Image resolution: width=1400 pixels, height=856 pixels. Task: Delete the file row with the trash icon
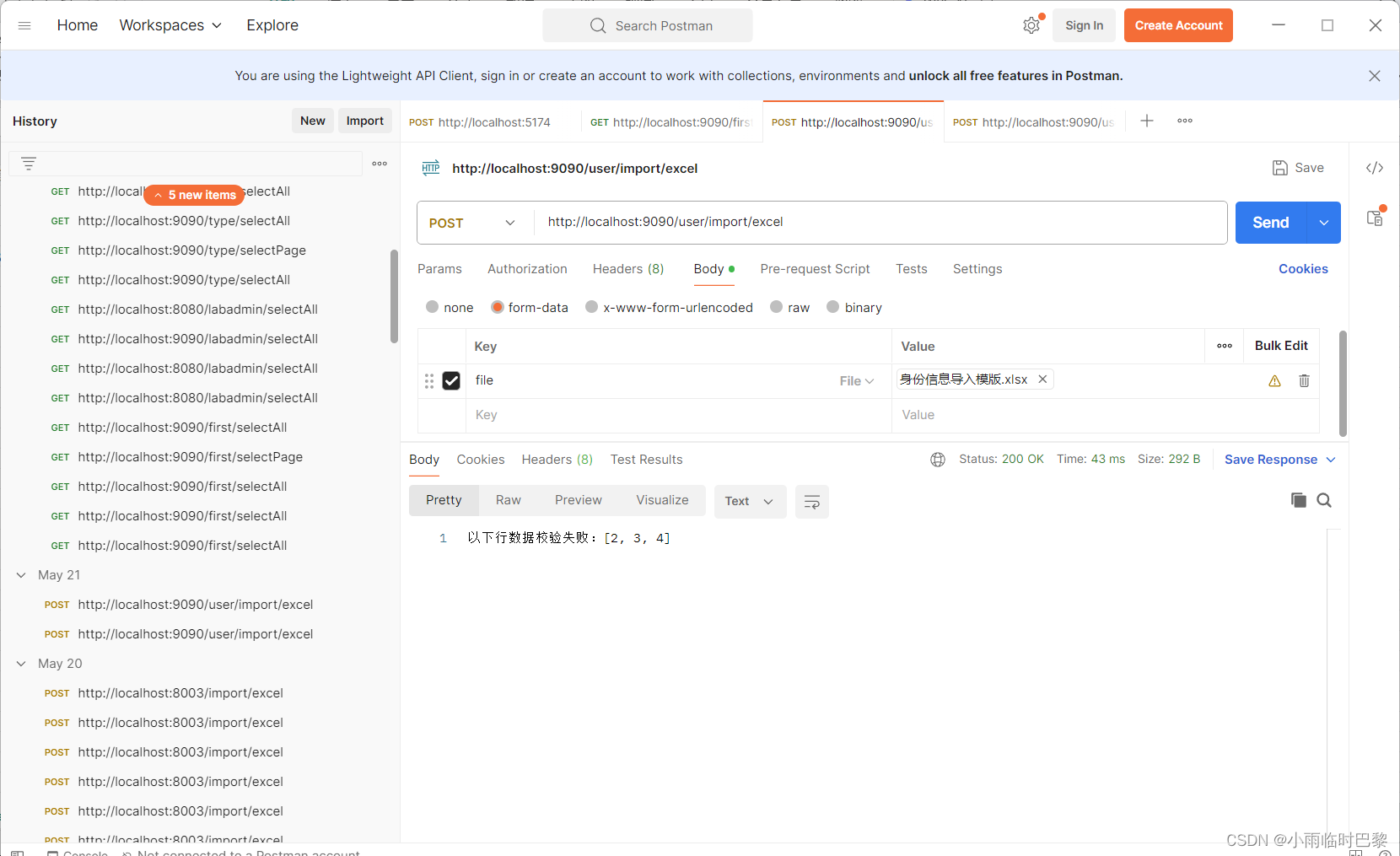(1304, 380)
